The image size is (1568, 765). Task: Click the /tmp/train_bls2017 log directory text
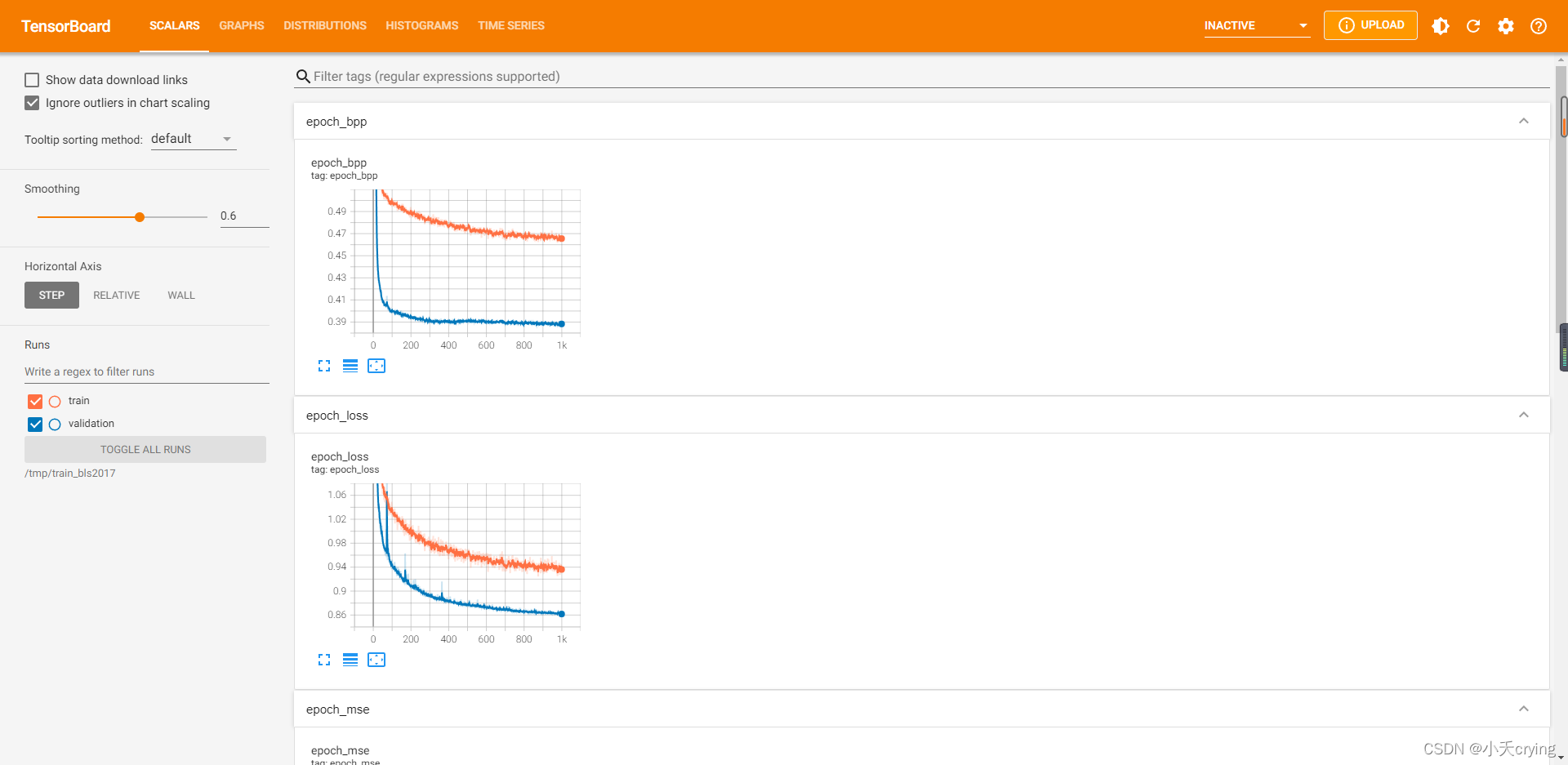70,474
